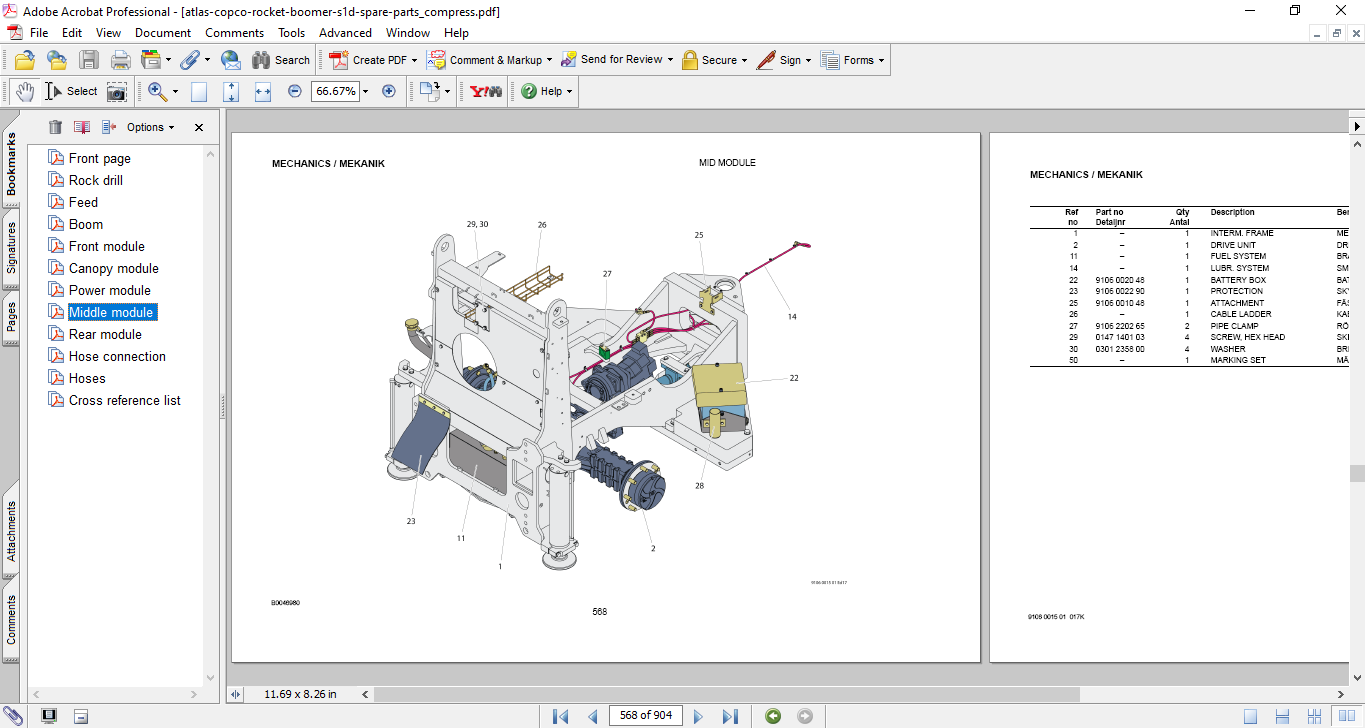Screen dimensions: 1365x728
Task: Select the Hand tool
Action: point(24,91)
